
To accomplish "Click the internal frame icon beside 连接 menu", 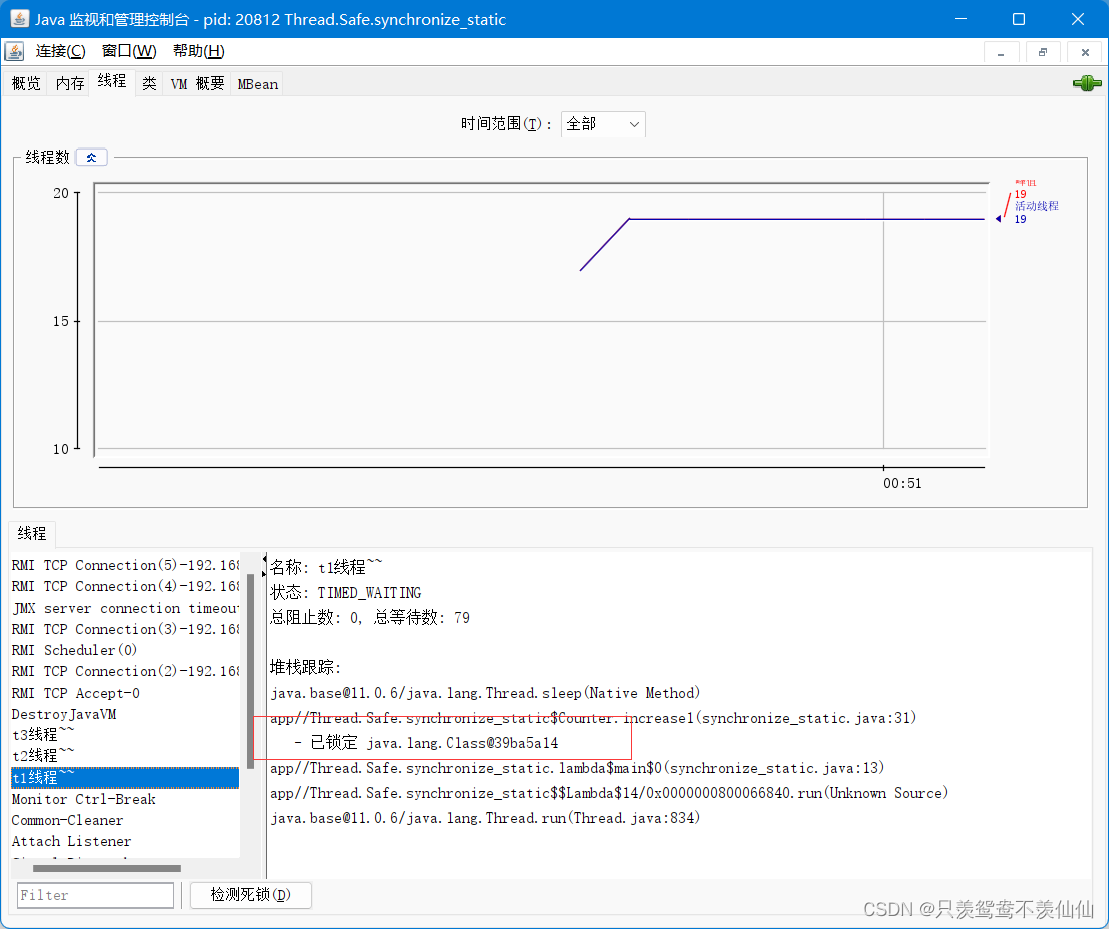I will click(x=15, y=52).
